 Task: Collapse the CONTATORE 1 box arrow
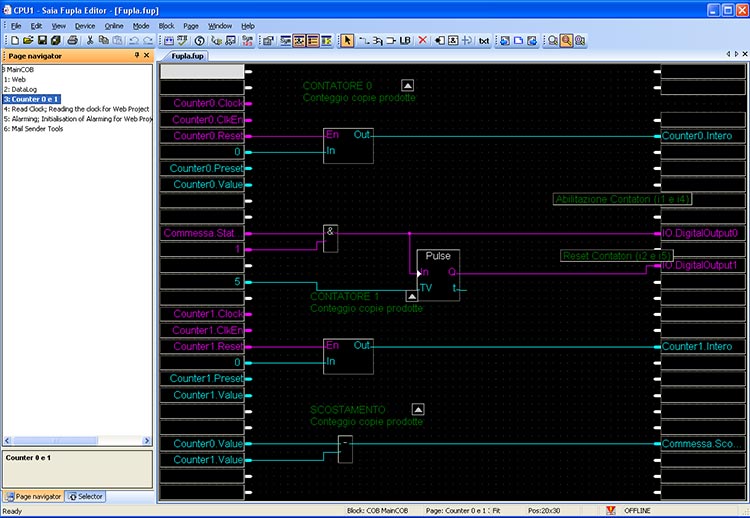412,297
